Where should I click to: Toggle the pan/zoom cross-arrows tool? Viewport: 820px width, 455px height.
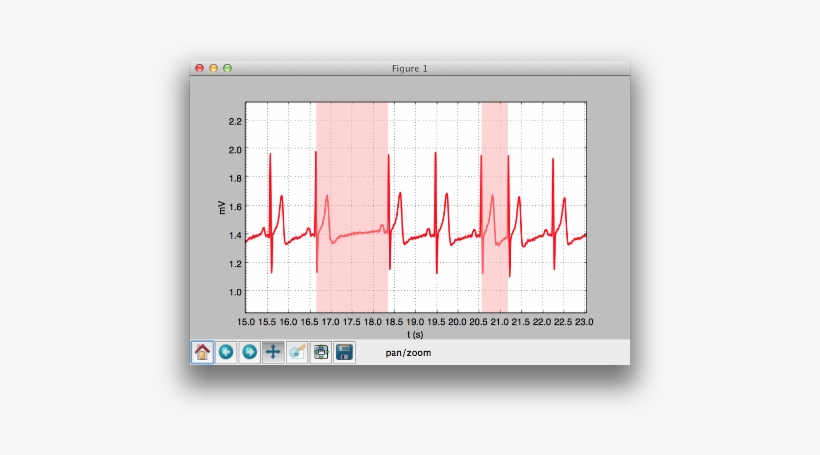[x=273, y=352]
